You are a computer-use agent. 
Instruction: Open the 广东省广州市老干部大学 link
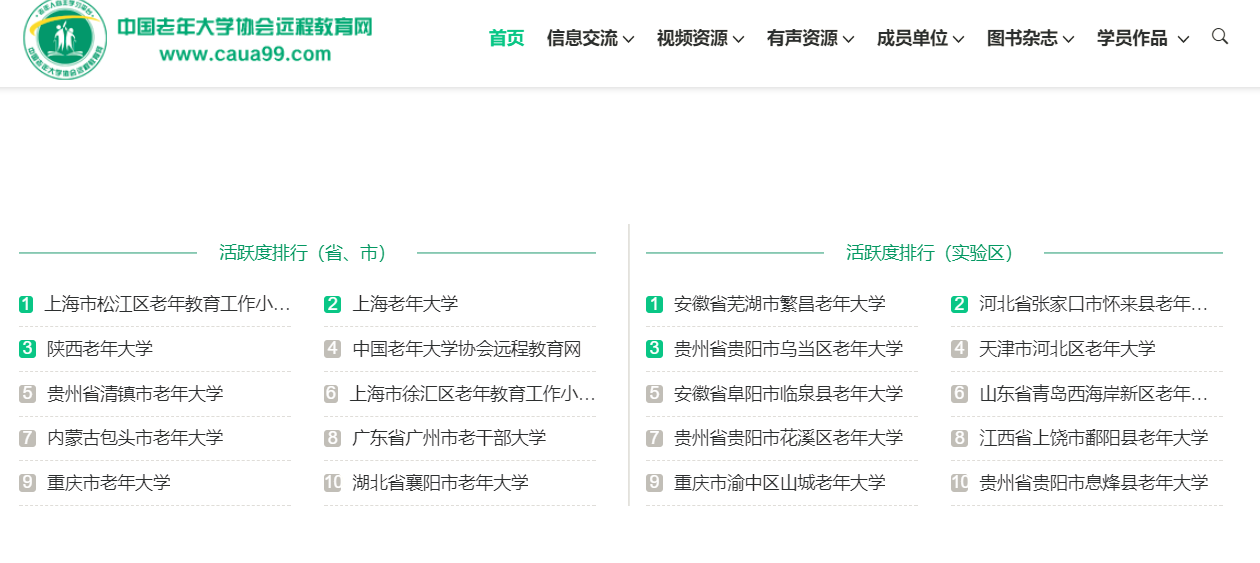pos(449,438)
